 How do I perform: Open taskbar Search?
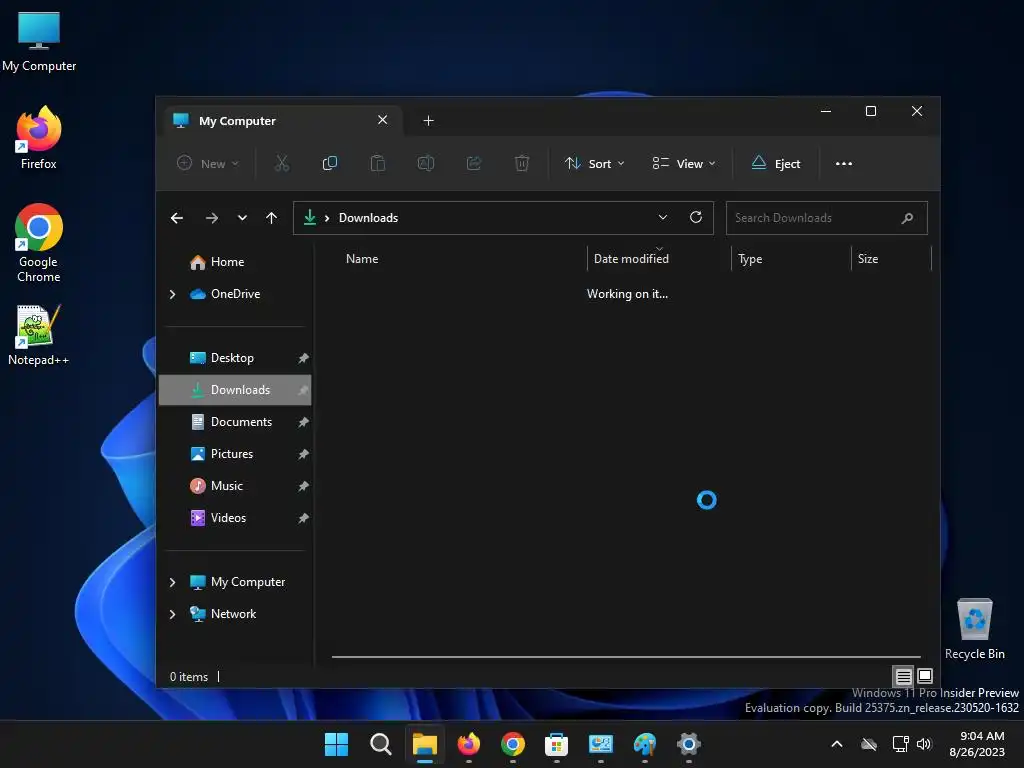pyautogui.click(x=381, y=744)
